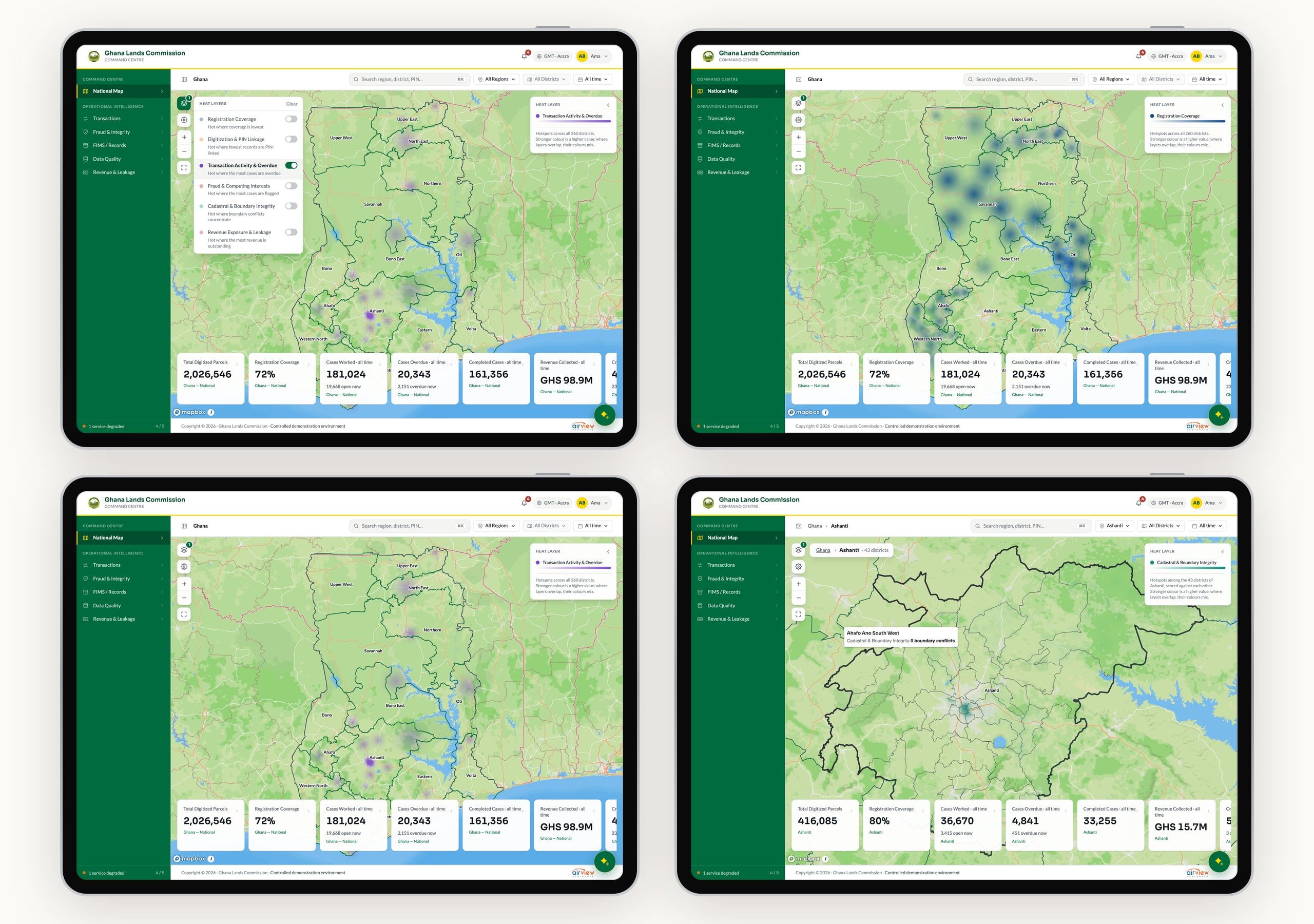
Task: Click notification bell on Registration Coverage screen
Action: [x=1138, y=56]
